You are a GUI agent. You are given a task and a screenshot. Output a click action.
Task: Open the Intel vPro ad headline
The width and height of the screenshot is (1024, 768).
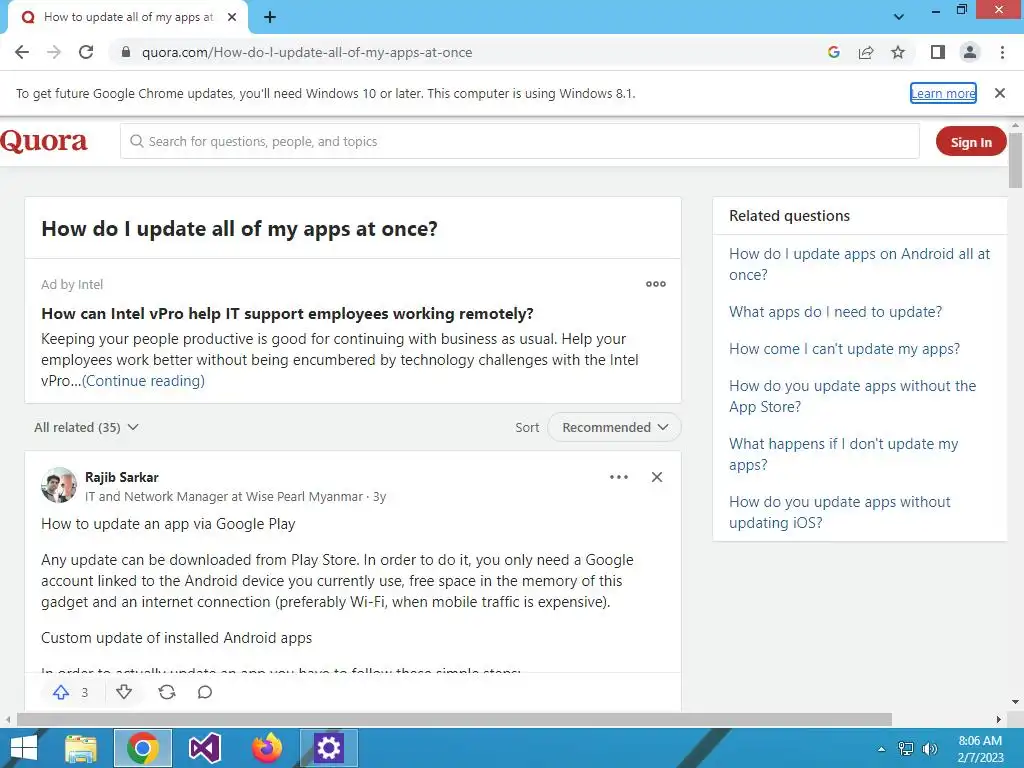coord(287,313)
